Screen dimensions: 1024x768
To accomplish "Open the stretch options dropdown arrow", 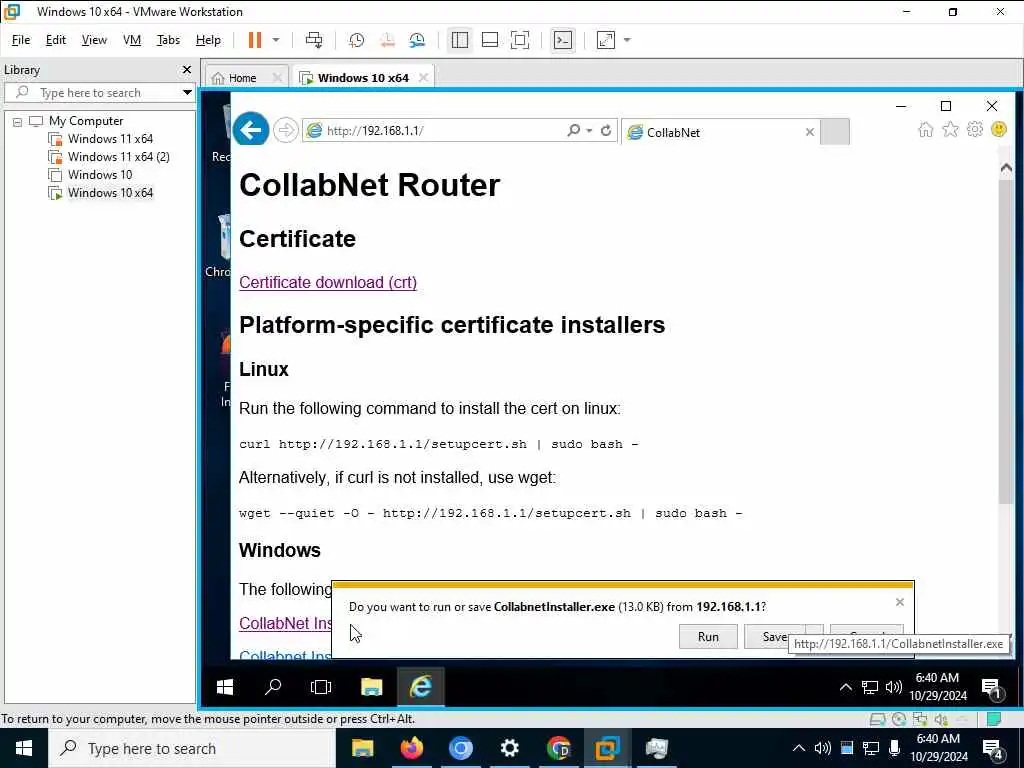I will click(x=627, y=40).
